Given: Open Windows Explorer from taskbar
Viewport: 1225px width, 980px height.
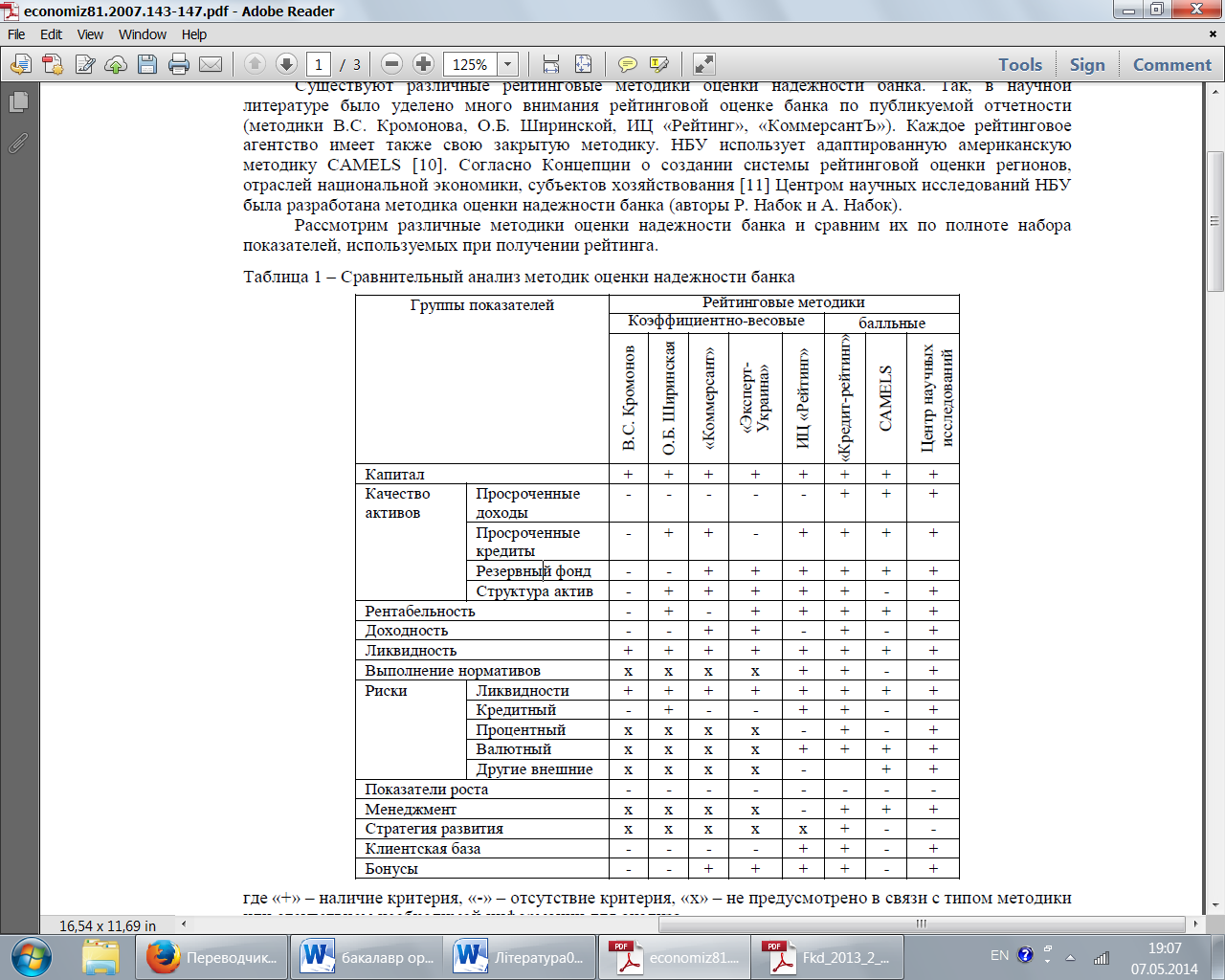Looking at the screenshot, I should click(x=100, y=957).
